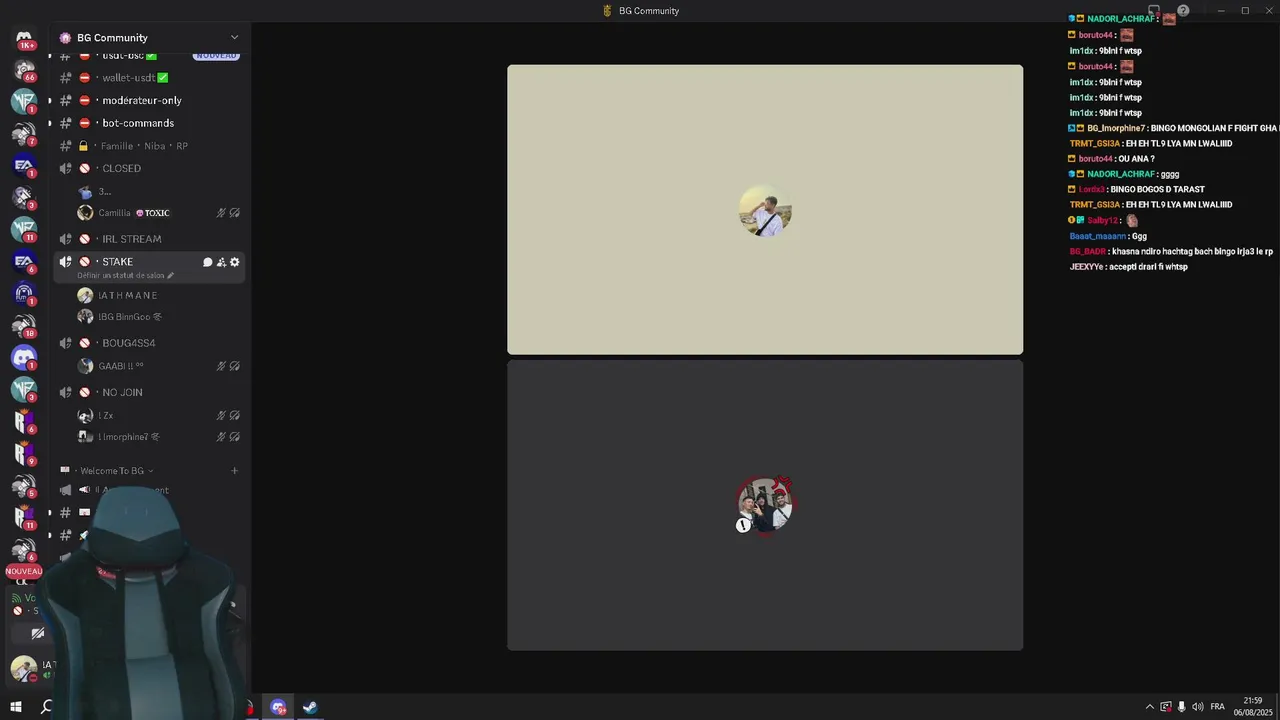Toggle the camera-off button in voice panel
This screenshot has width=1280, height=720.
[x=38, y=633]
